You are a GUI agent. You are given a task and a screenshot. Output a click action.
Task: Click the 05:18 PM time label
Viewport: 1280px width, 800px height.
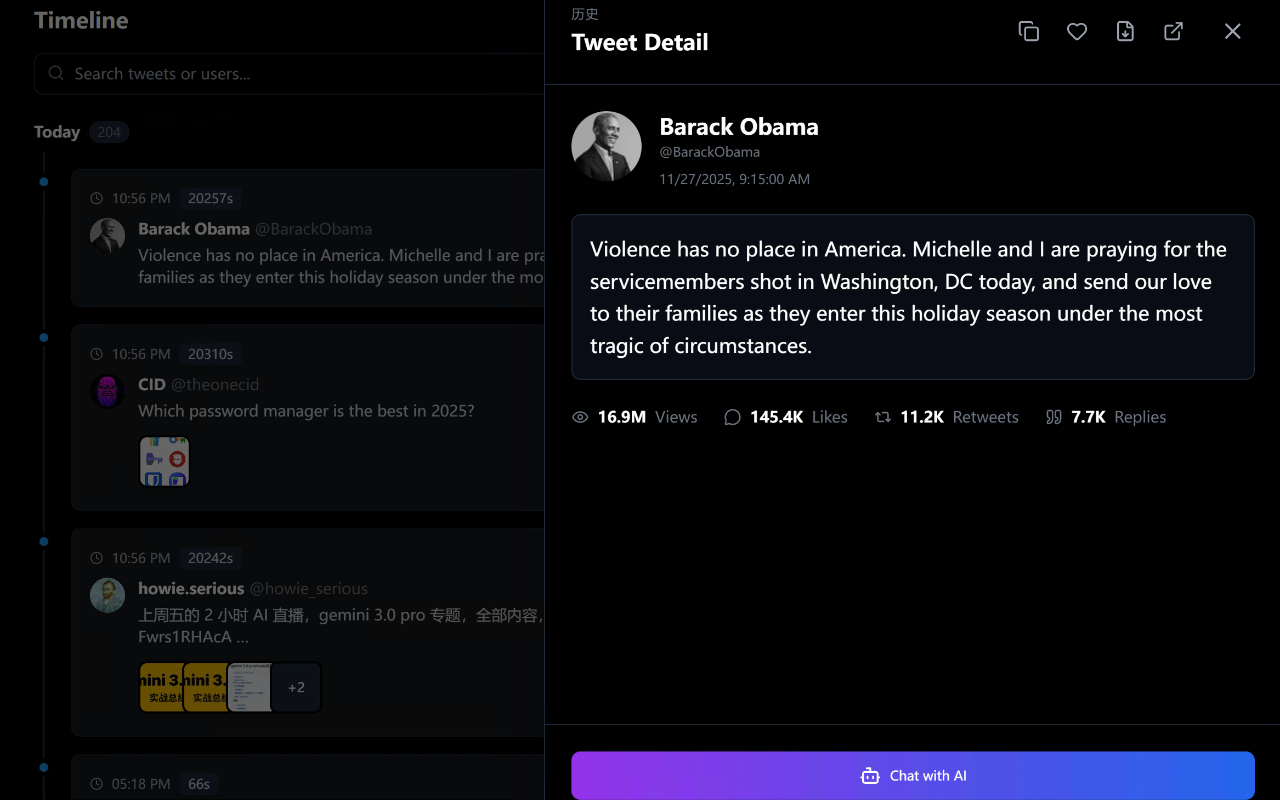(x=141, y=784)
